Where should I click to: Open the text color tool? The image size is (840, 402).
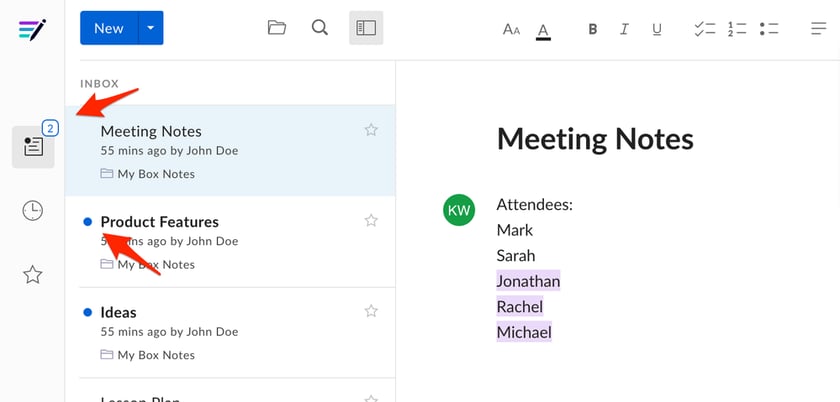coord(543,31)
